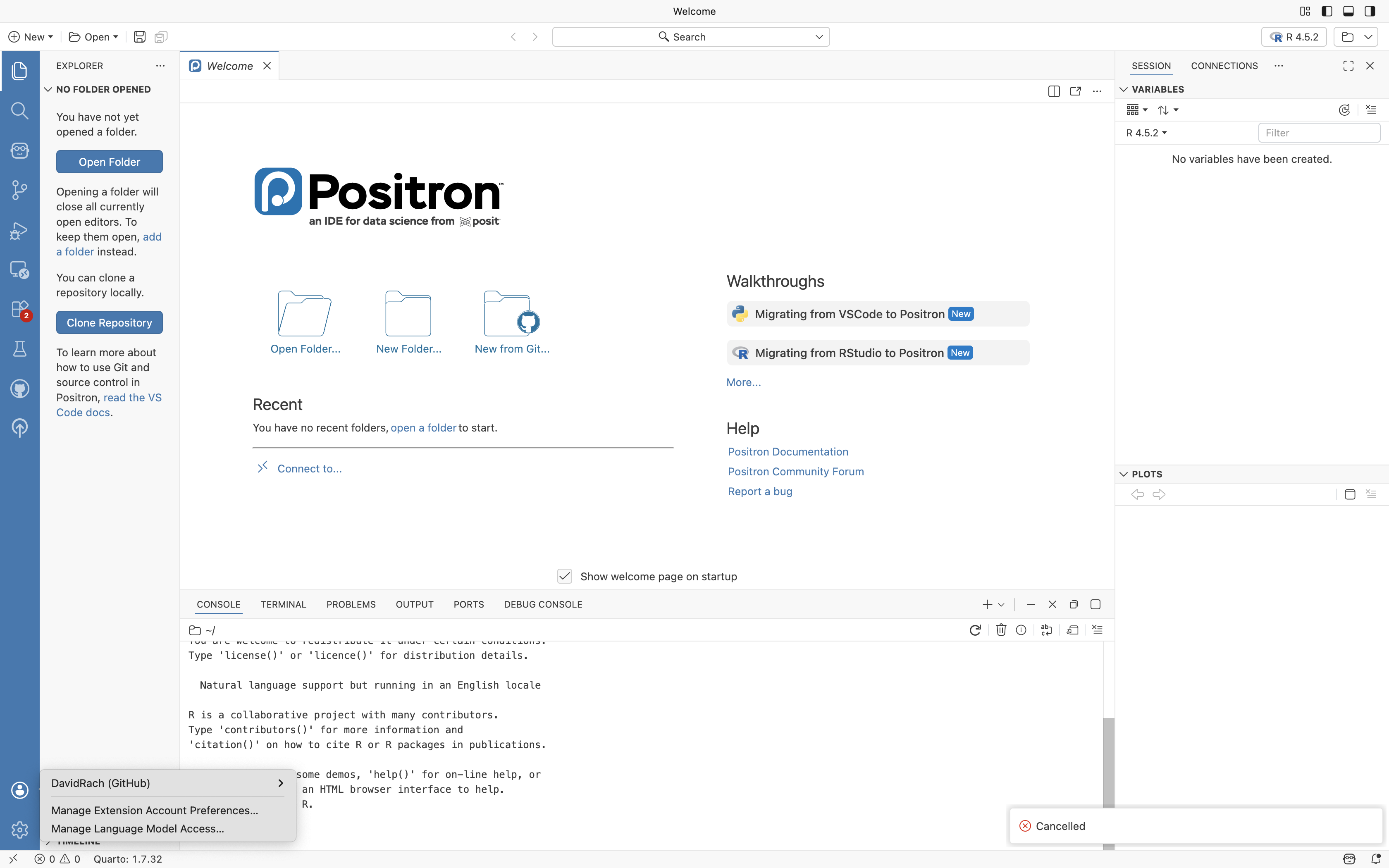1389x868 pixels.
Task: Open Positron Documentation link
Action: click(788, 452)
